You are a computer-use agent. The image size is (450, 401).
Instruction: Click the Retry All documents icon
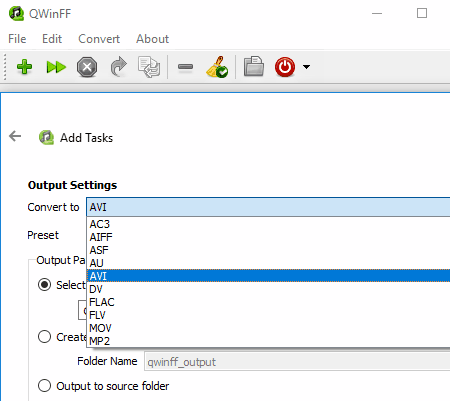point(149,67)
